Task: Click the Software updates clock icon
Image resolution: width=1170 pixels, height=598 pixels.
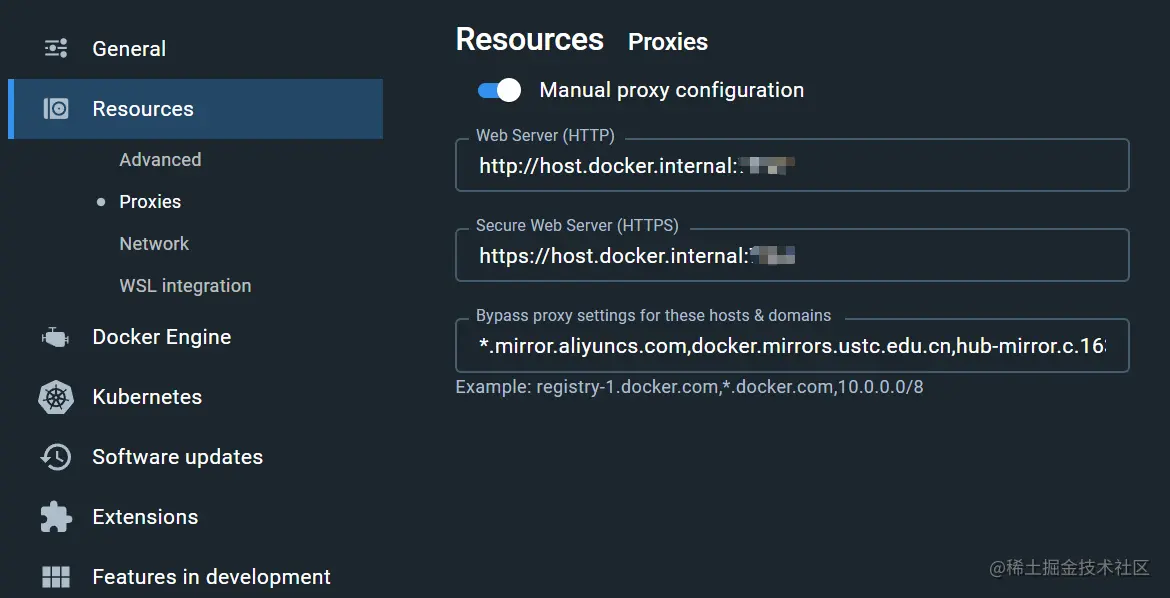Action: coord(56,457)
